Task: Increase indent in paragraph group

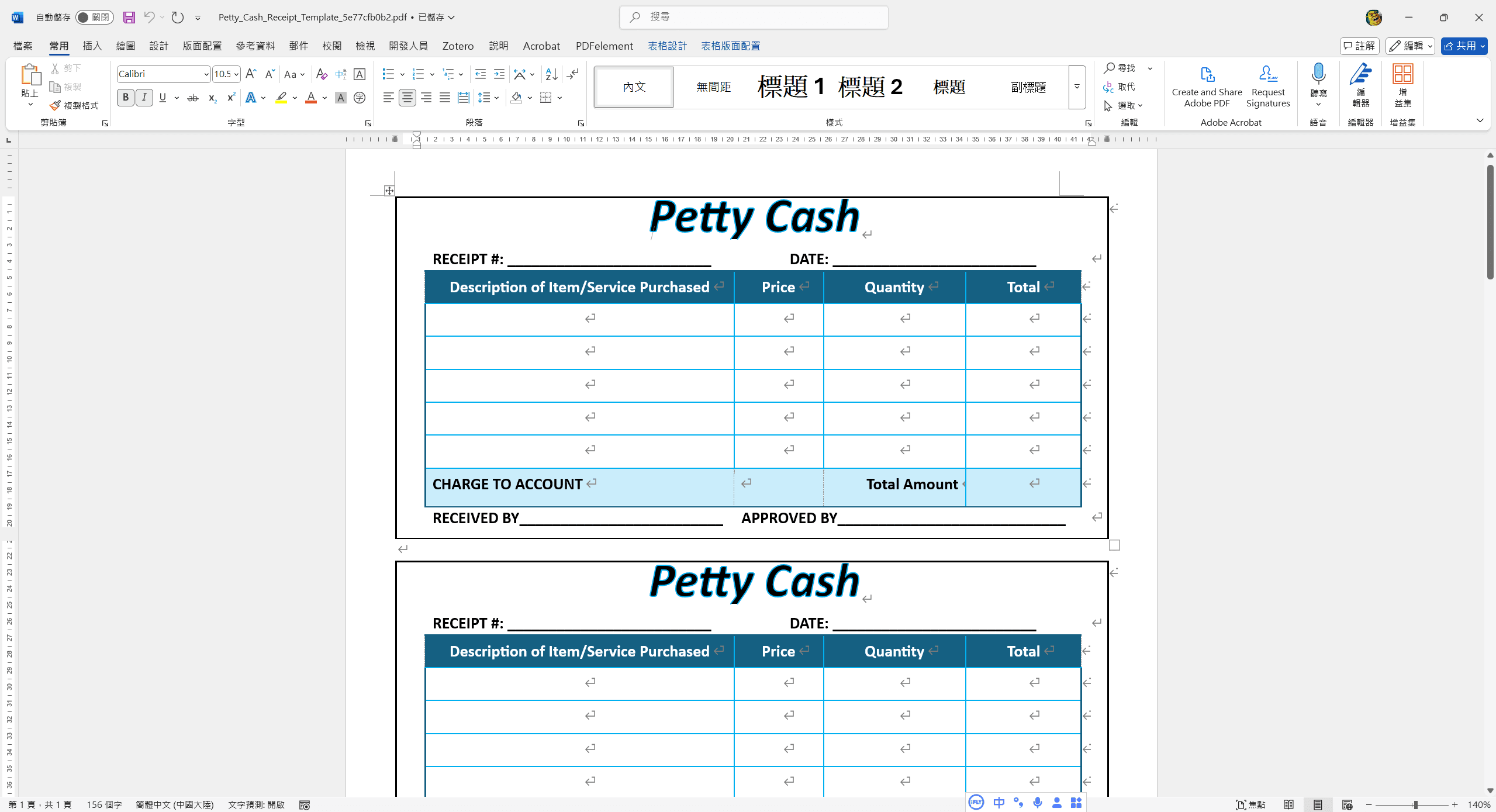Action: pos(499,74)
